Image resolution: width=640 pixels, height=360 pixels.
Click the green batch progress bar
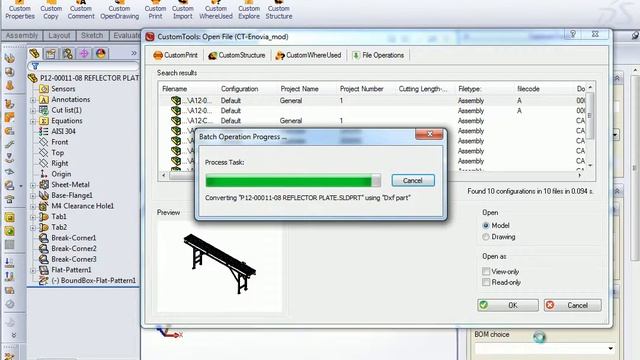[293, 181]
